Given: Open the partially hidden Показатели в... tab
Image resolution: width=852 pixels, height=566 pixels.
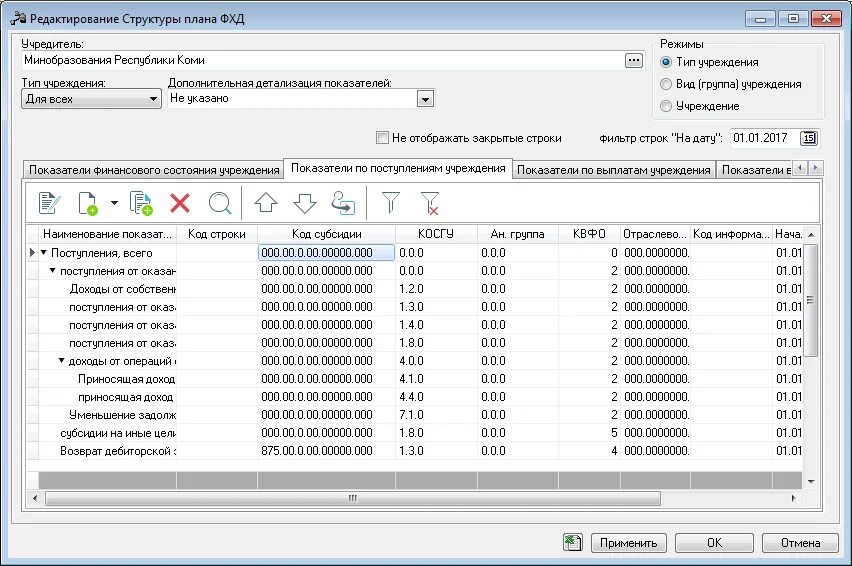Looking at the screenshot, I should tap(755, 170).
